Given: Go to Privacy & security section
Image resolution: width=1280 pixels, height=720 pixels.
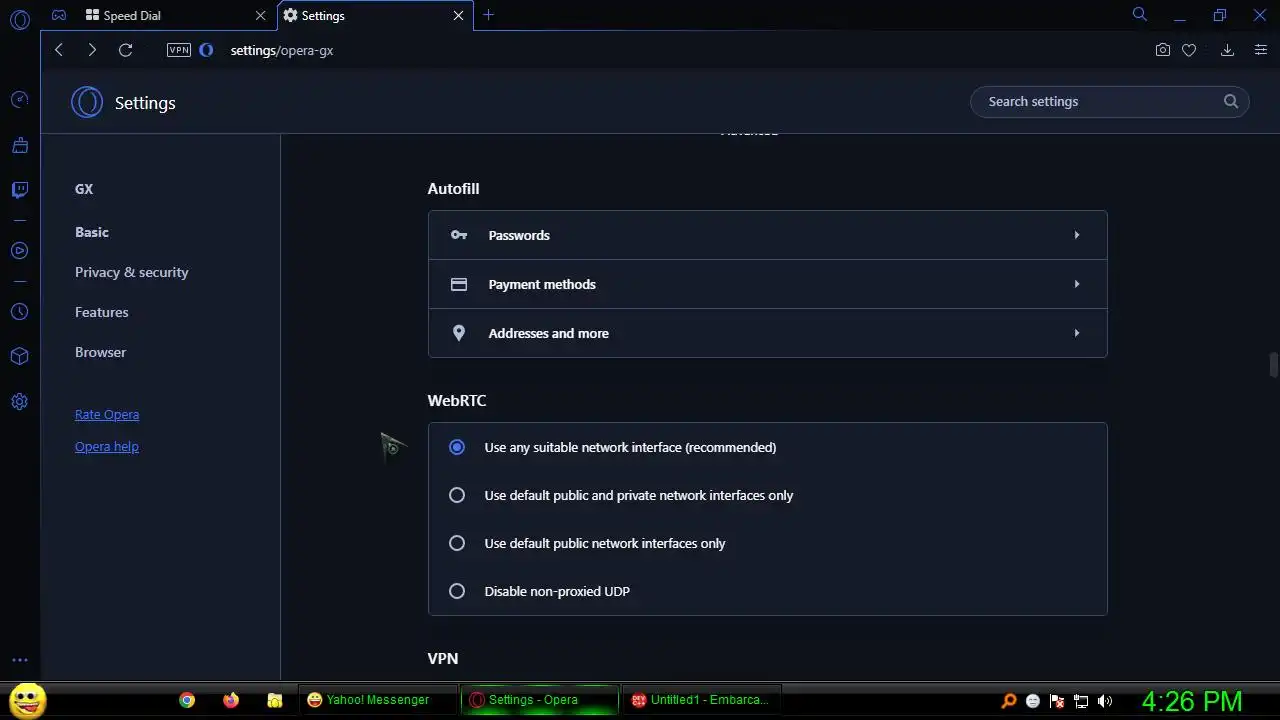Looking at the screenshot, I should coord(131,272).
